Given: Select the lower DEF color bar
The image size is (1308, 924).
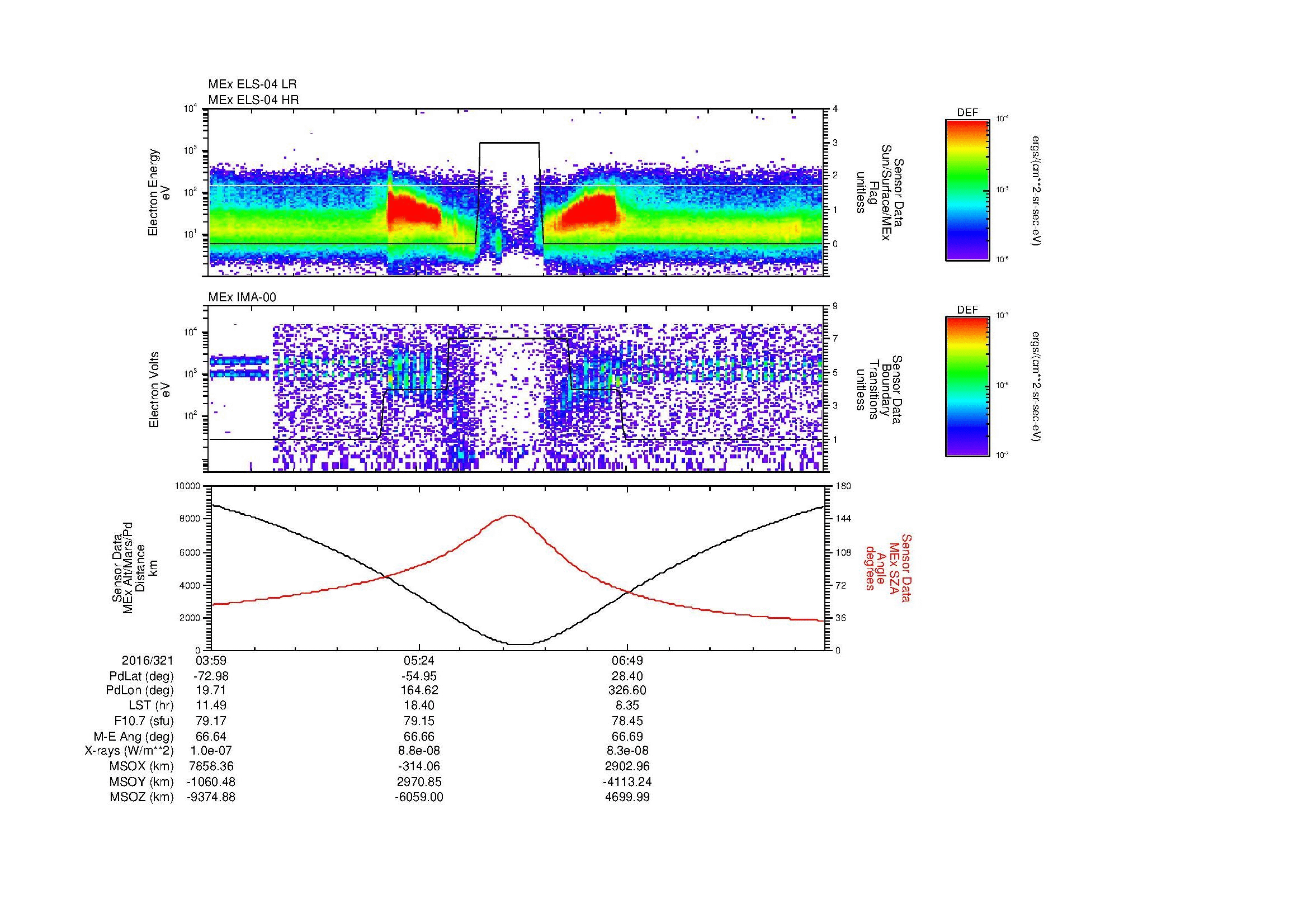Looking at the screenshot, I should [967, 387].
